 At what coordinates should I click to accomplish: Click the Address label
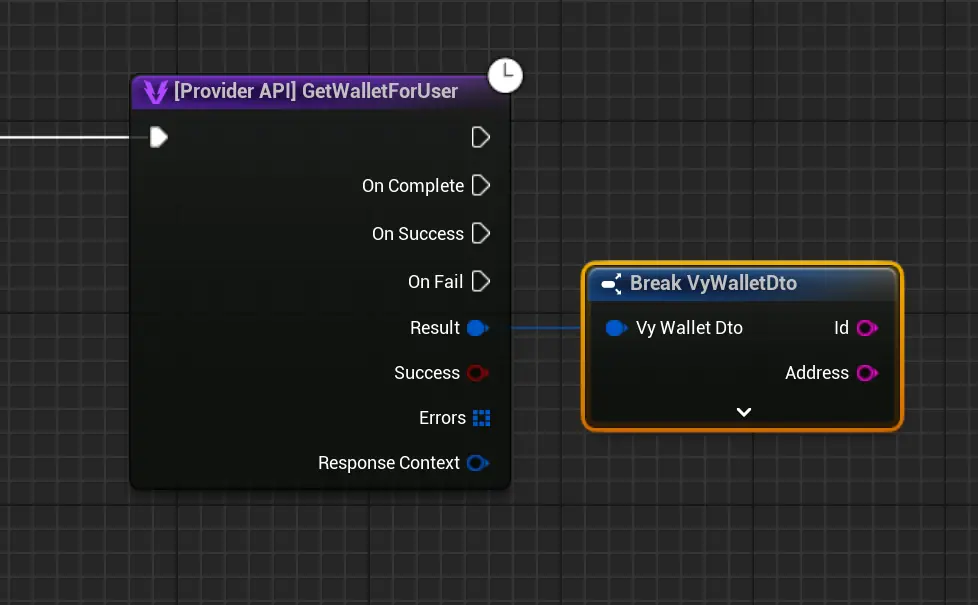817,373
